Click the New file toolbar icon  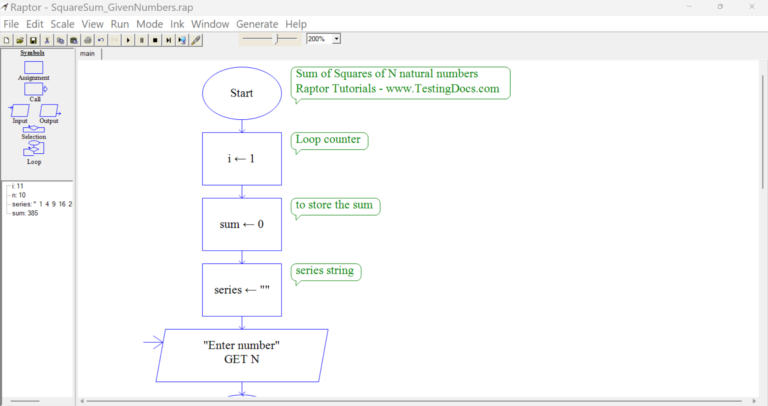(x=7, y=40)
